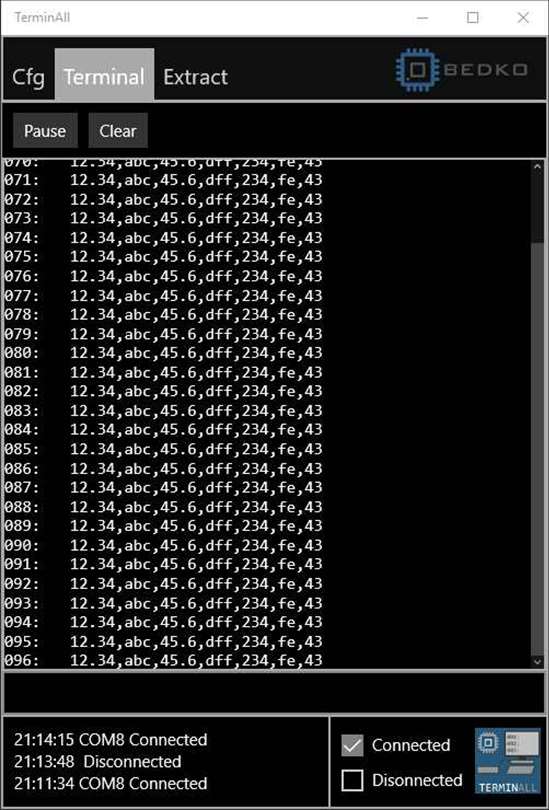Select terminal line 096
Image resolution: width=549 pixels, height=810 pixels.
[x=163, y=660]
